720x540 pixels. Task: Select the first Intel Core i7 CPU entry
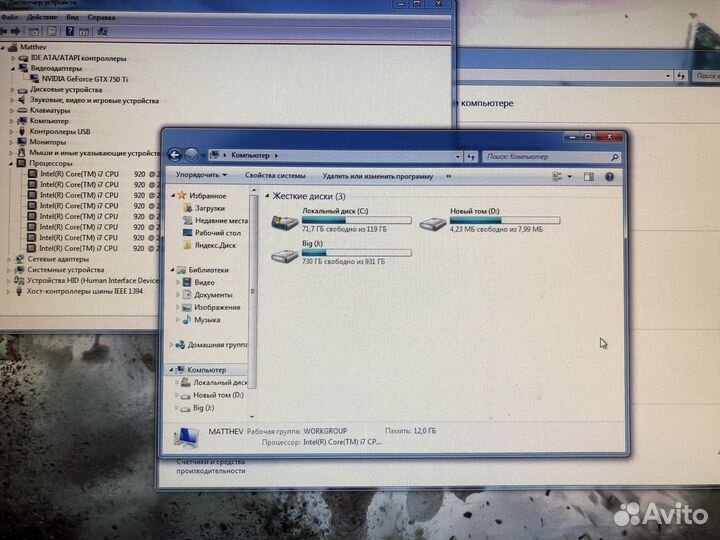tap(79, 174)
